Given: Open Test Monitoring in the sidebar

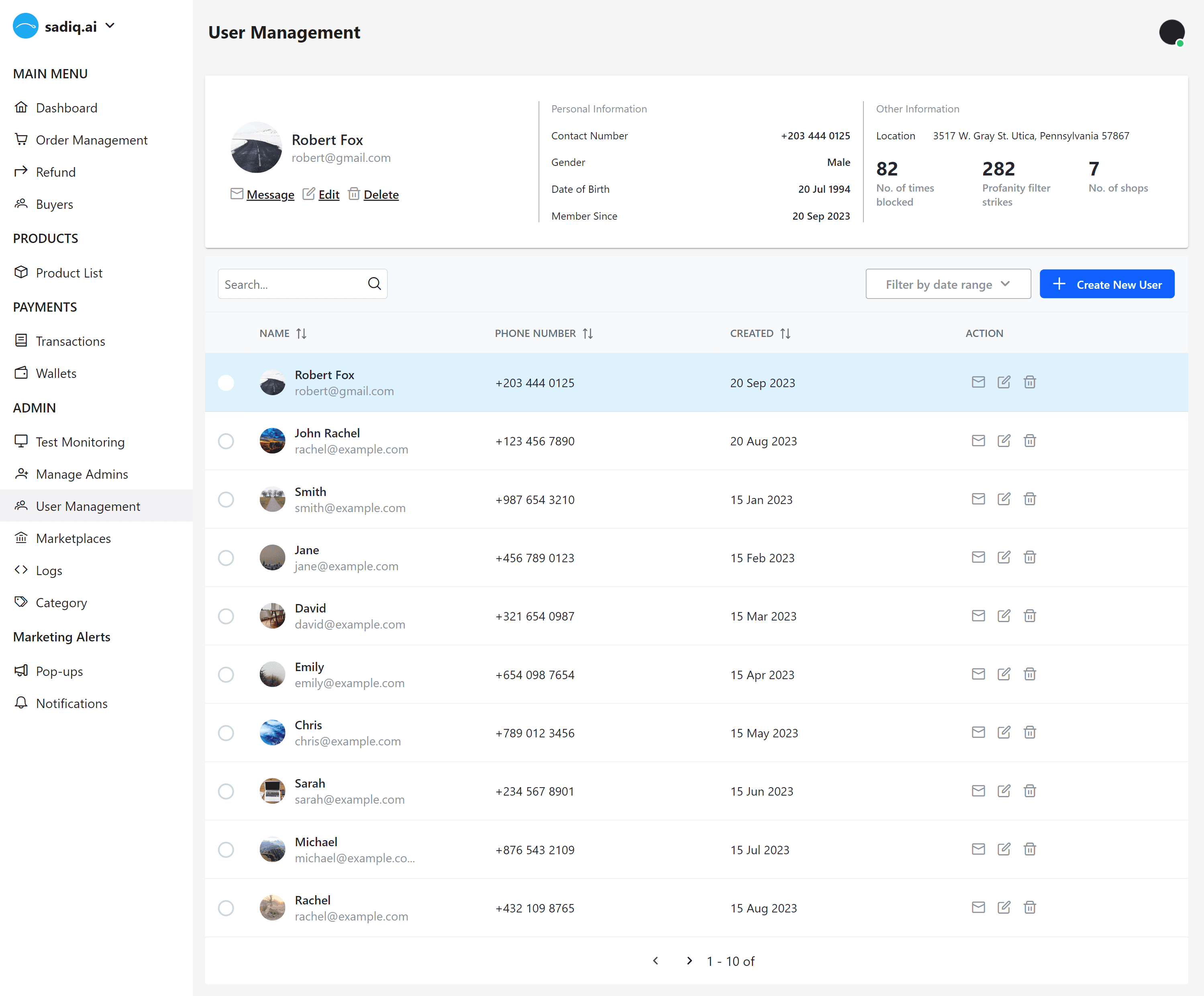Looking at the screenshot, I should pyautogui.click(x=96, y=442).
